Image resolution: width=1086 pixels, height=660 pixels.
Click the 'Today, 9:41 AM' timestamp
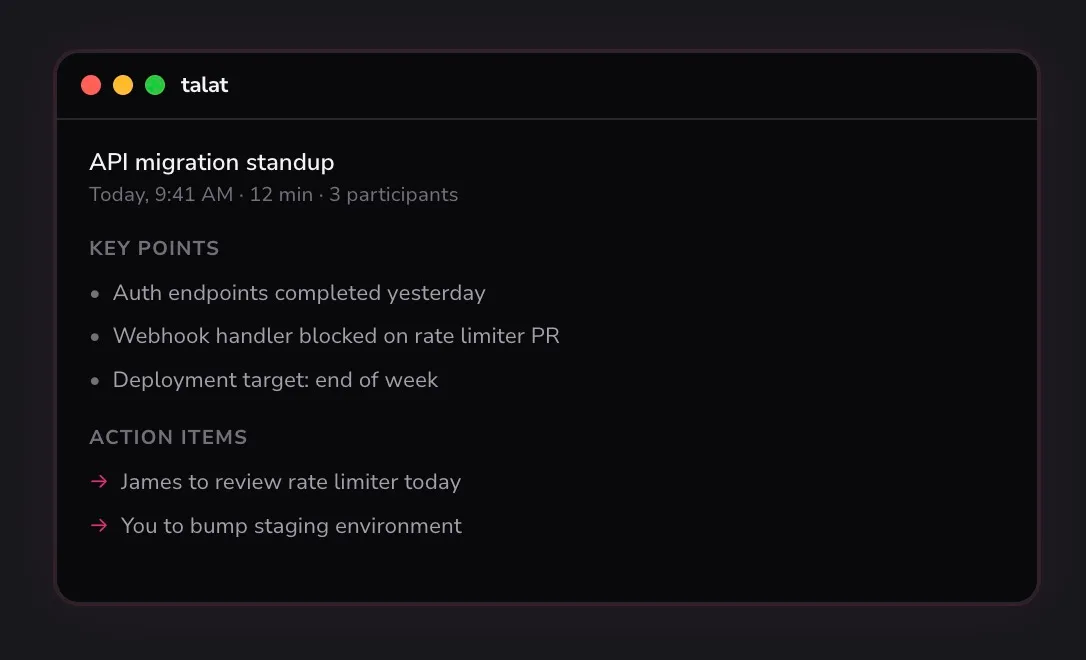point(163,194)
